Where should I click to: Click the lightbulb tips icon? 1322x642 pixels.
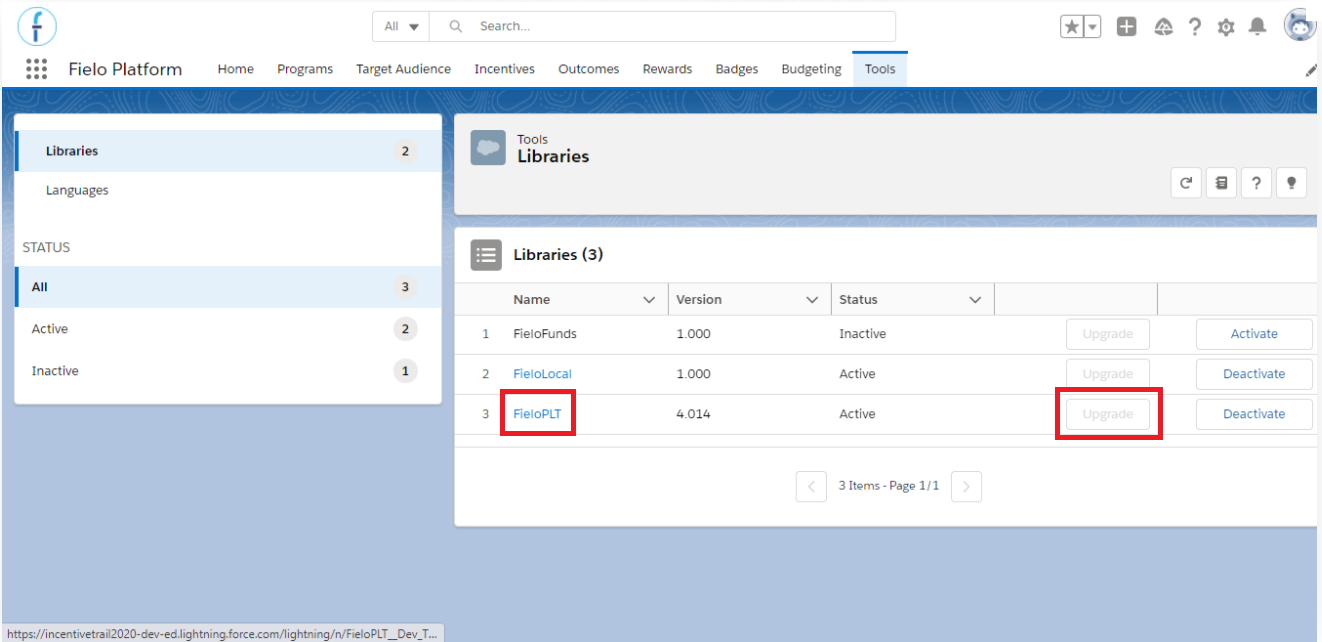tap(1291, 183)
